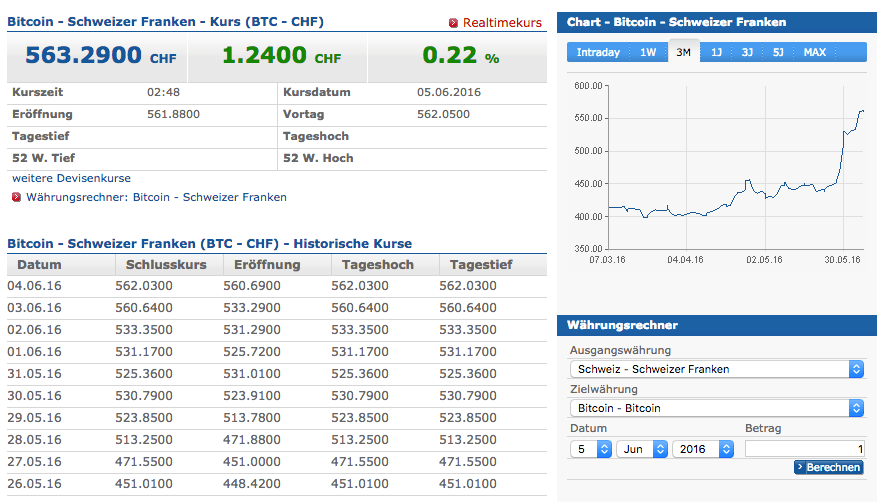
Task: Click date cell 28.05.16
Action: [34, 440]
